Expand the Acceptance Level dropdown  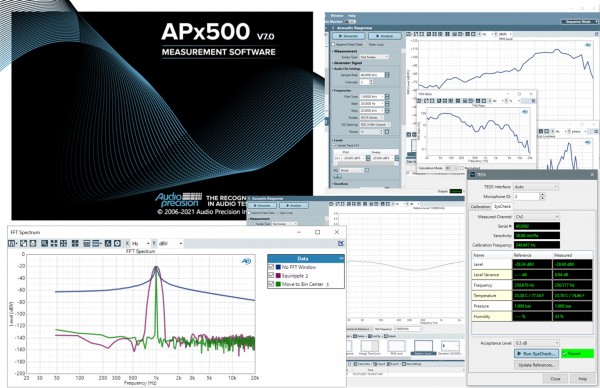pyautogui.click(x=536, y=343)
